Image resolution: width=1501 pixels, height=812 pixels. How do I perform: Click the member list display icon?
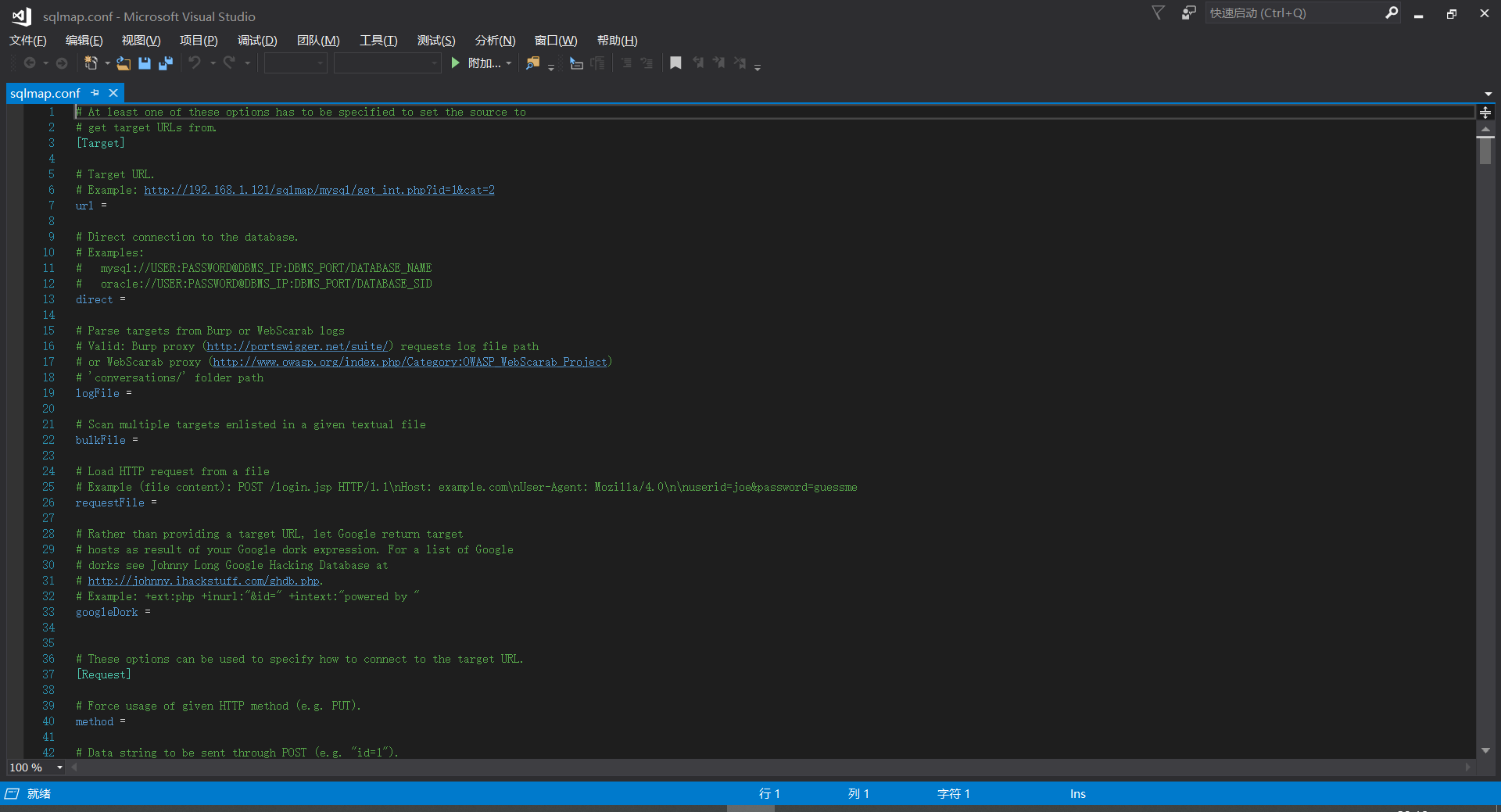(x=576, y=63)
